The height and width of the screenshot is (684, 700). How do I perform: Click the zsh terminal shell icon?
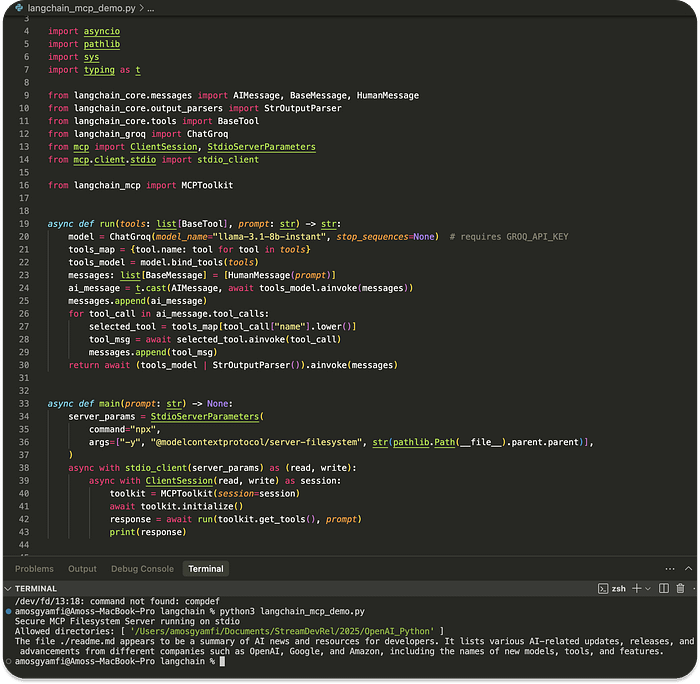pyautogui.click(x=603, y=589)
